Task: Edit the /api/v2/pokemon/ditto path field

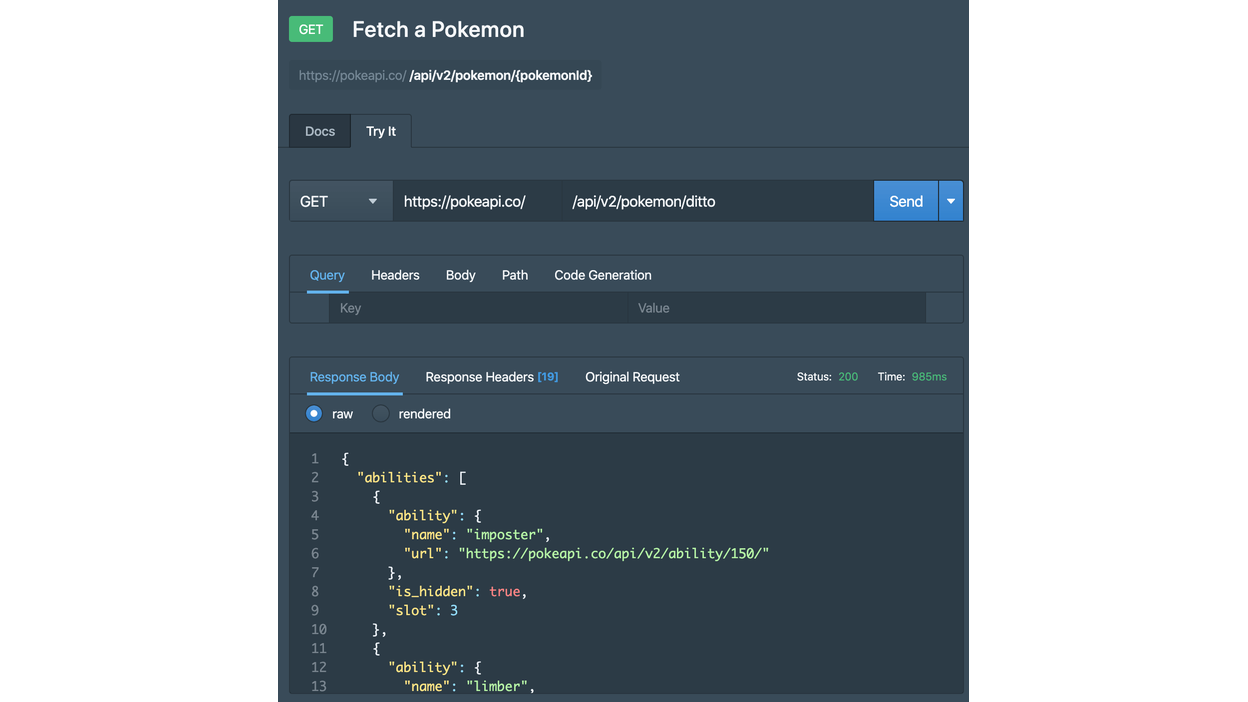Action: [x=716, y=201]
